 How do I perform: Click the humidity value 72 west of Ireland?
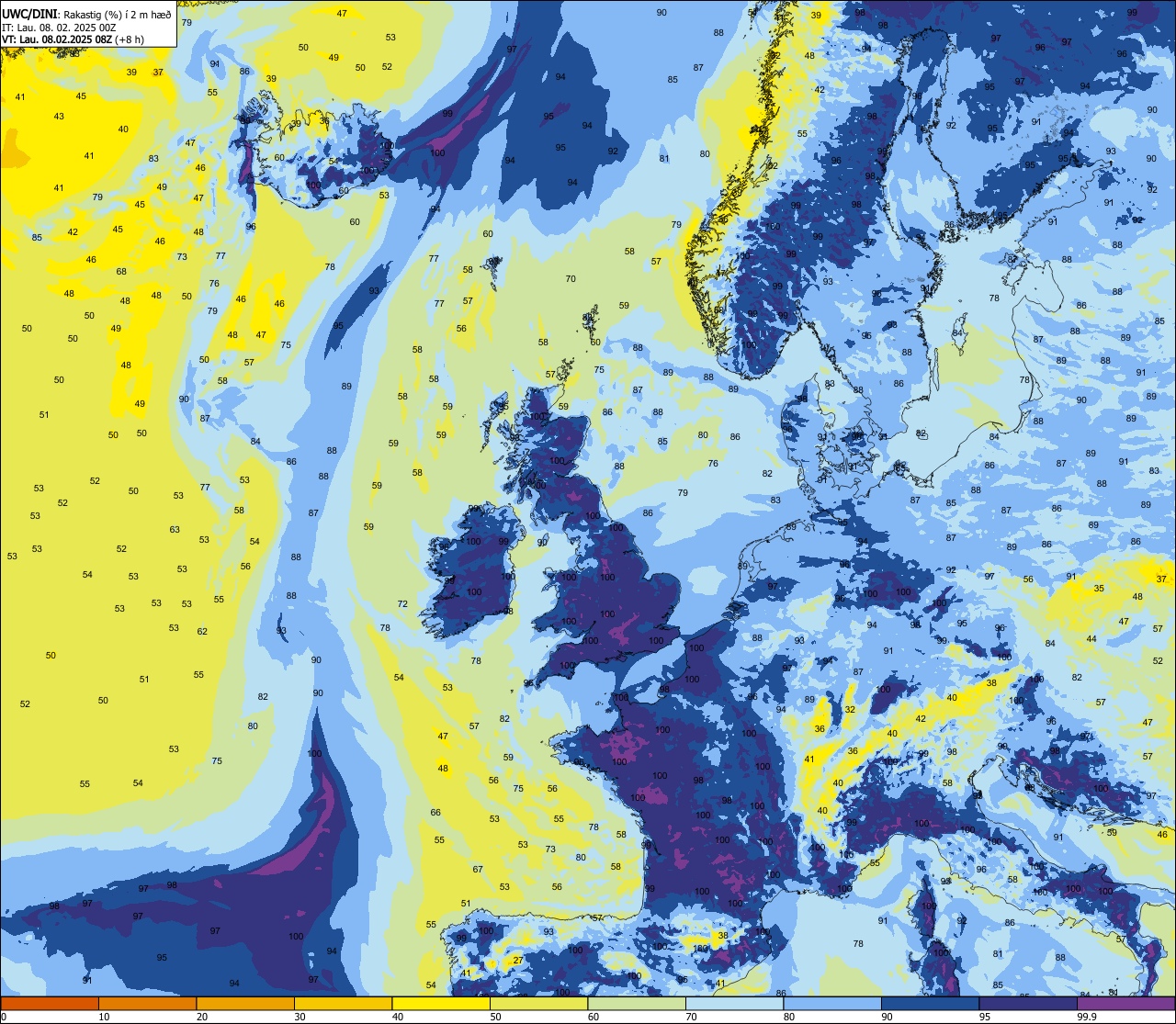(x=402, y=603)
